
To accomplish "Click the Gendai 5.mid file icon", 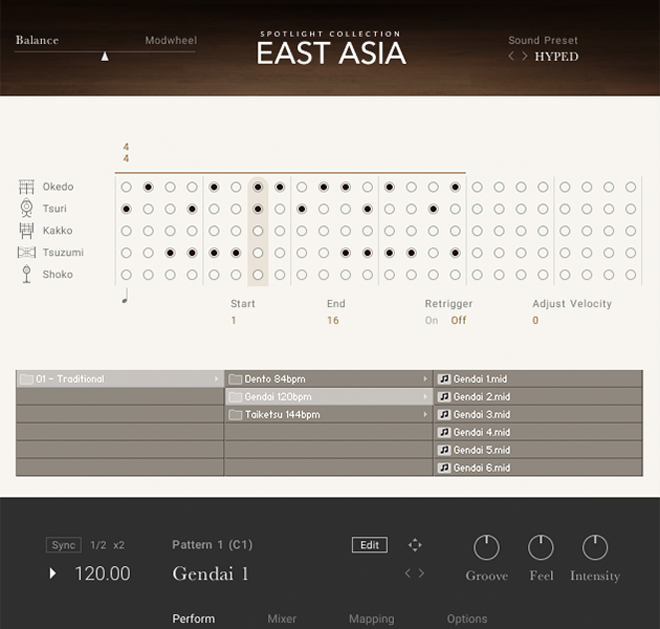I will (x=444, y=450).
